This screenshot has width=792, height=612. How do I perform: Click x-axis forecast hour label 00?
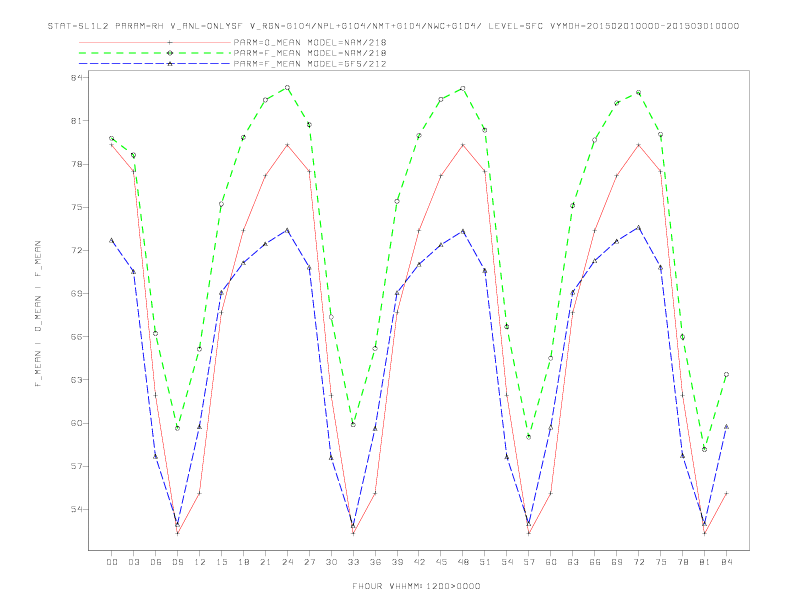pyautogui.click(x=112, y=562)
